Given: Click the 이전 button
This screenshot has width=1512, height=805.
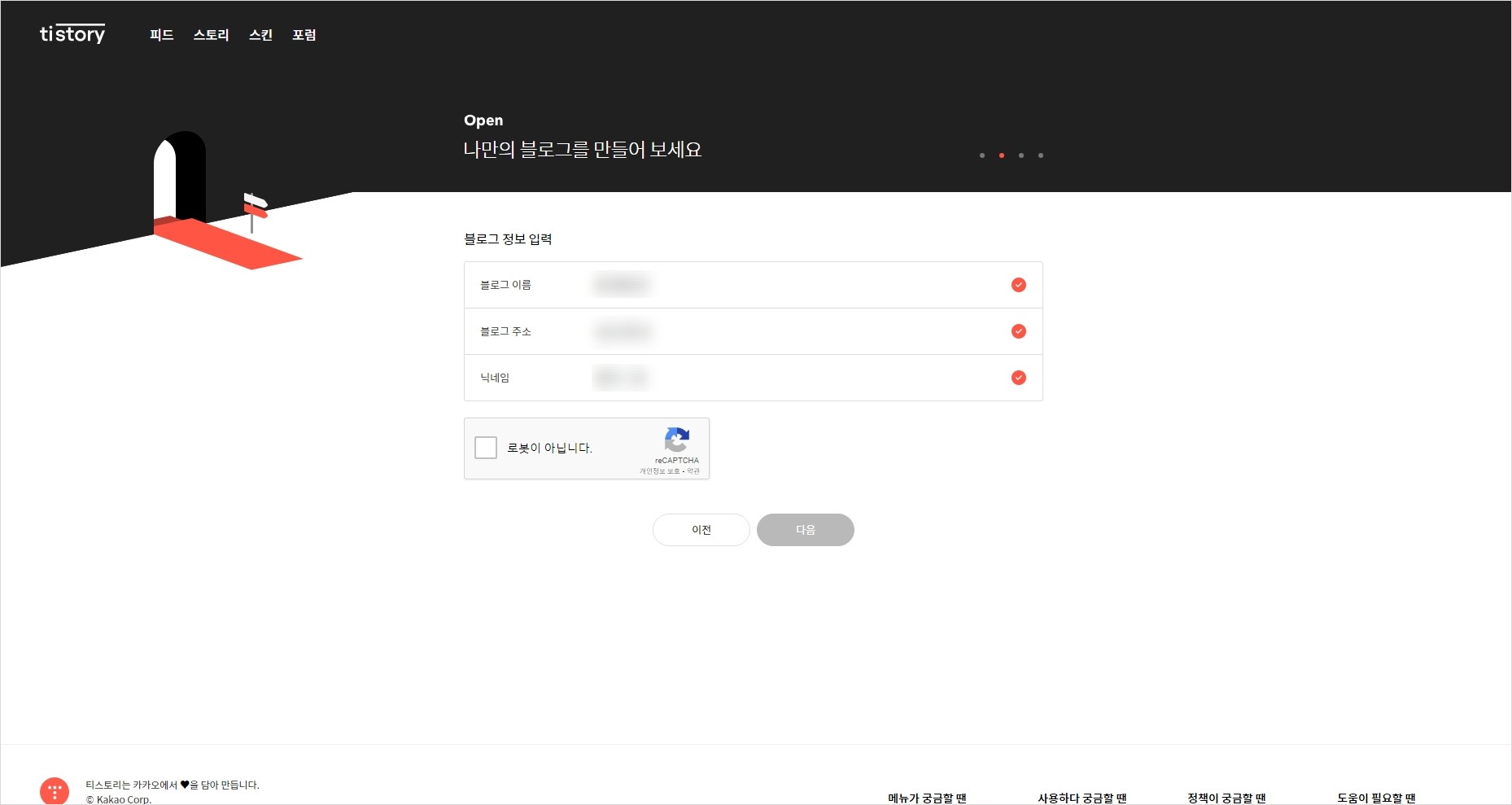Looking at the screenshot, I should [x=701, y=530].
